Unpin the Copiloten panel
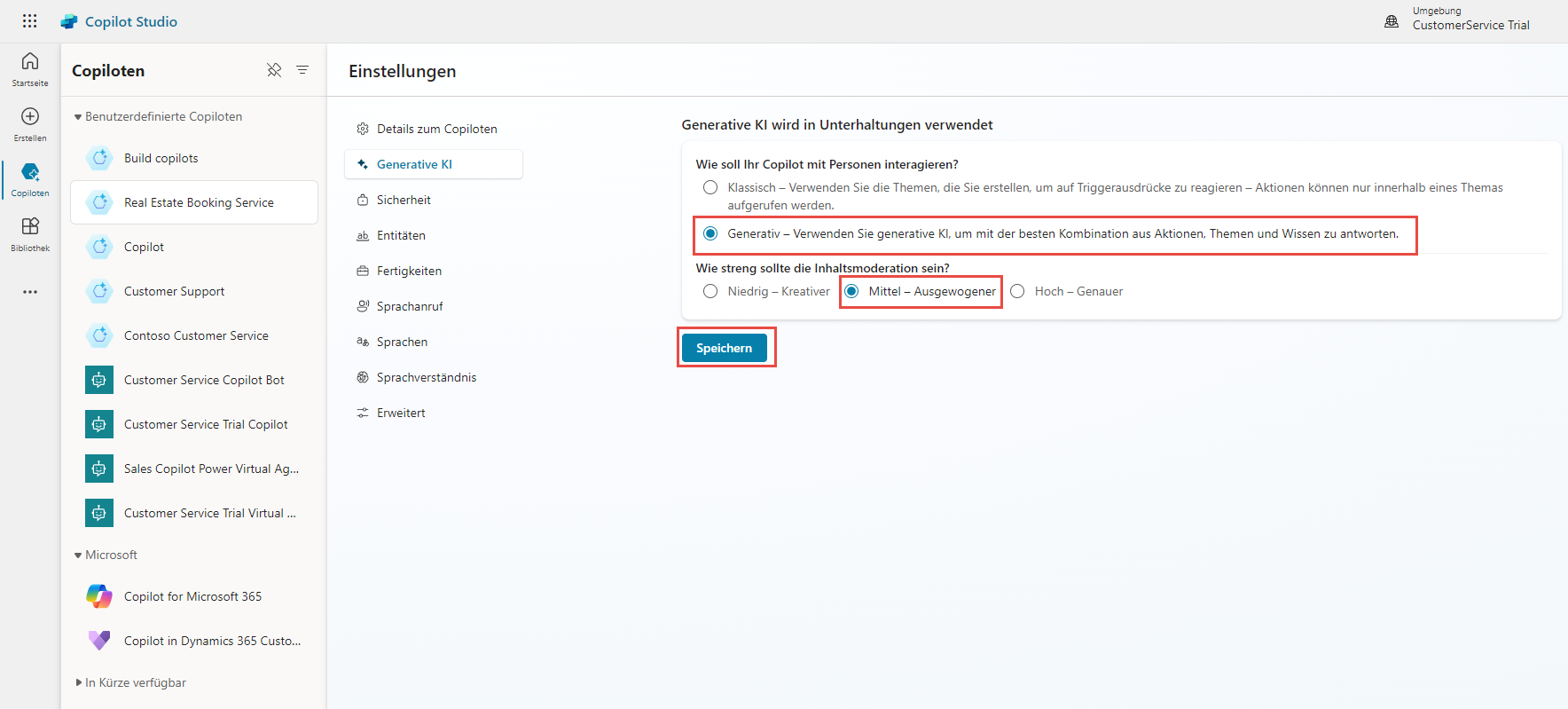This screenshot has height=709, width=1568. 274,70
